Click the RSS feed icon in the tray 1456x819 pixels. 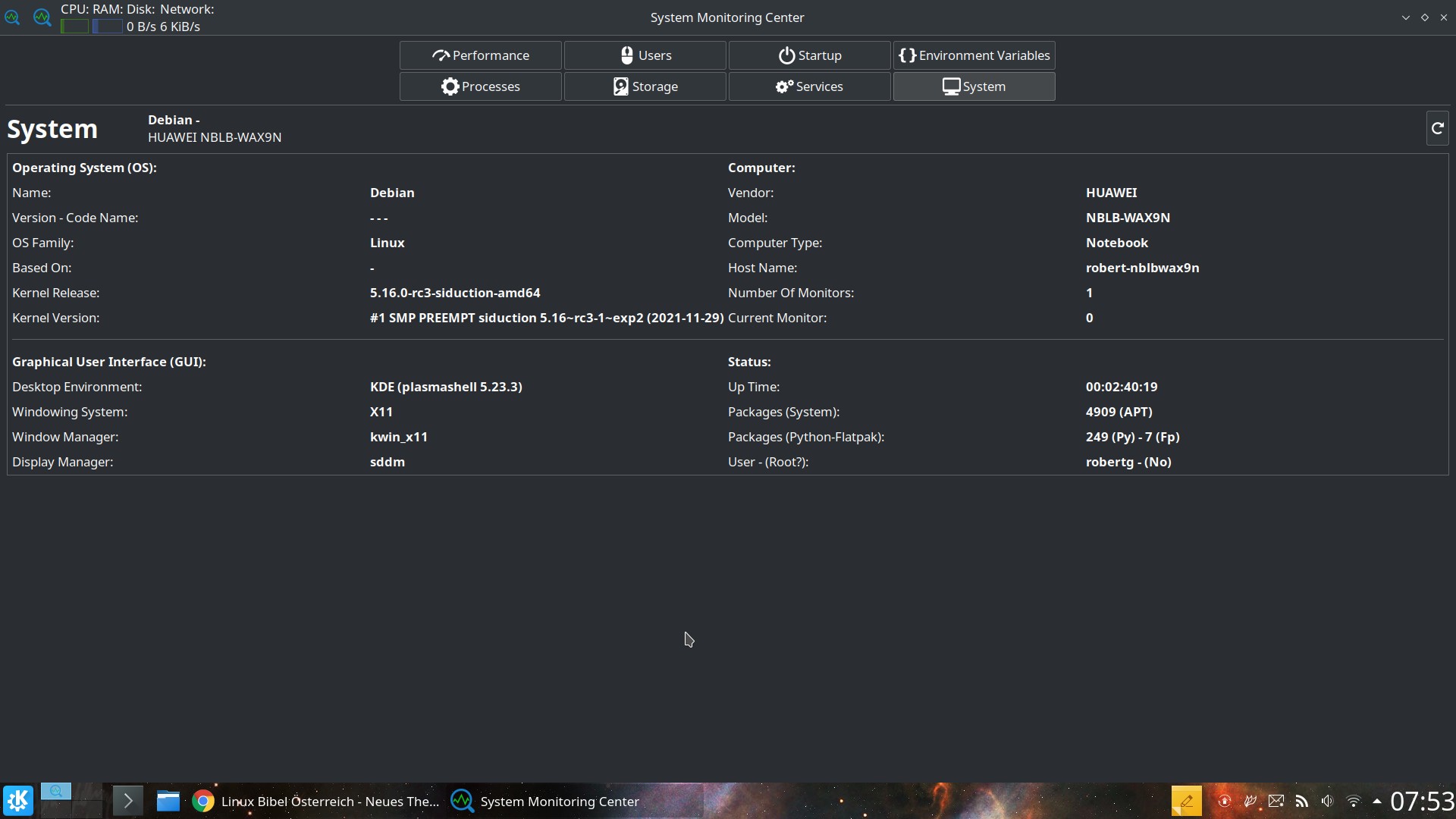1303,801
